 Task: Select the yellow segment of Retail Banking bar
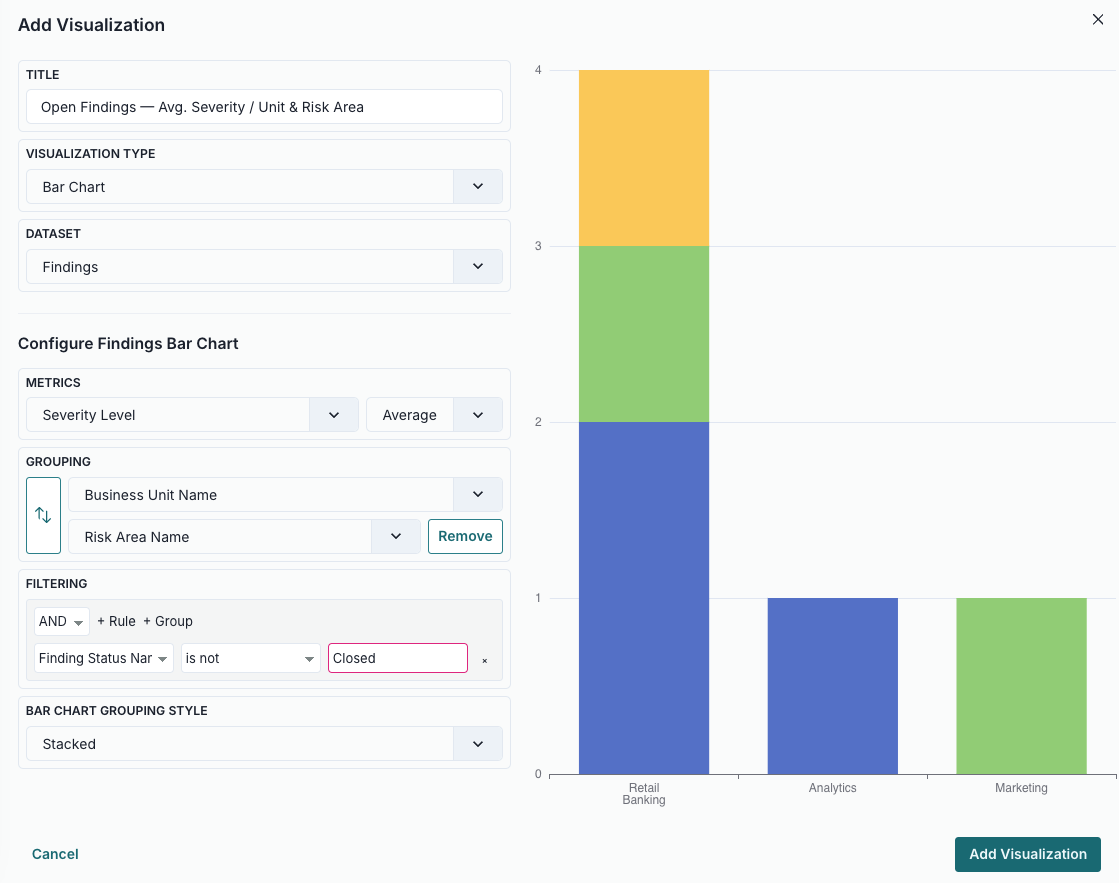[x=643, y=155]
